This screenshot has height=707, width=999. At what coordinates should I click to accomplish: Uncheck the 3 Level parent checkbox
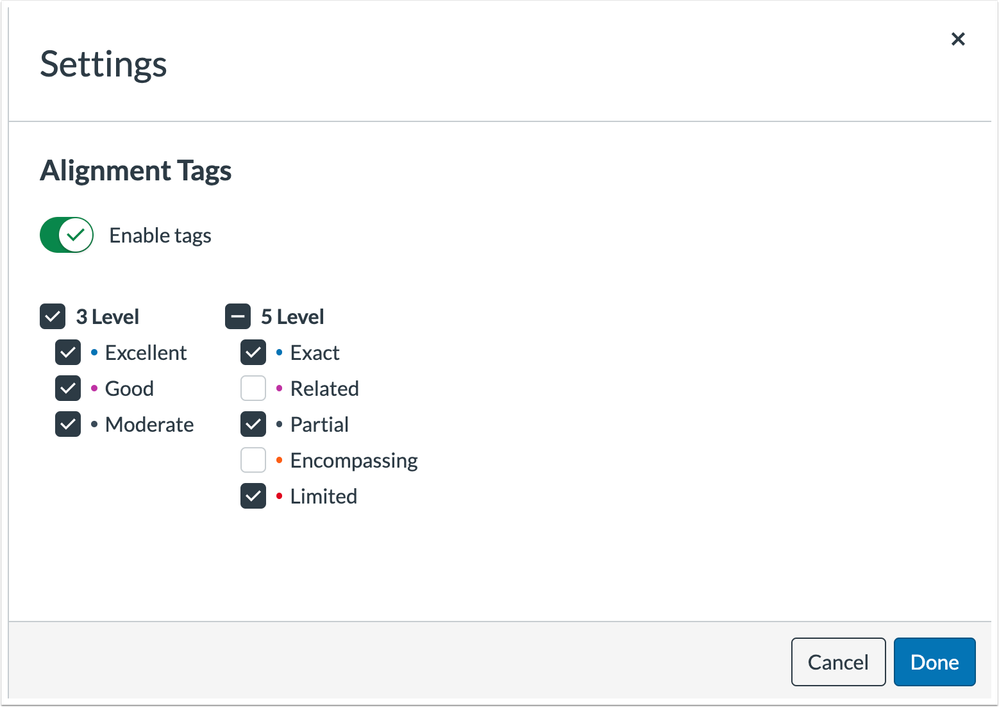(x=52, y=316)
